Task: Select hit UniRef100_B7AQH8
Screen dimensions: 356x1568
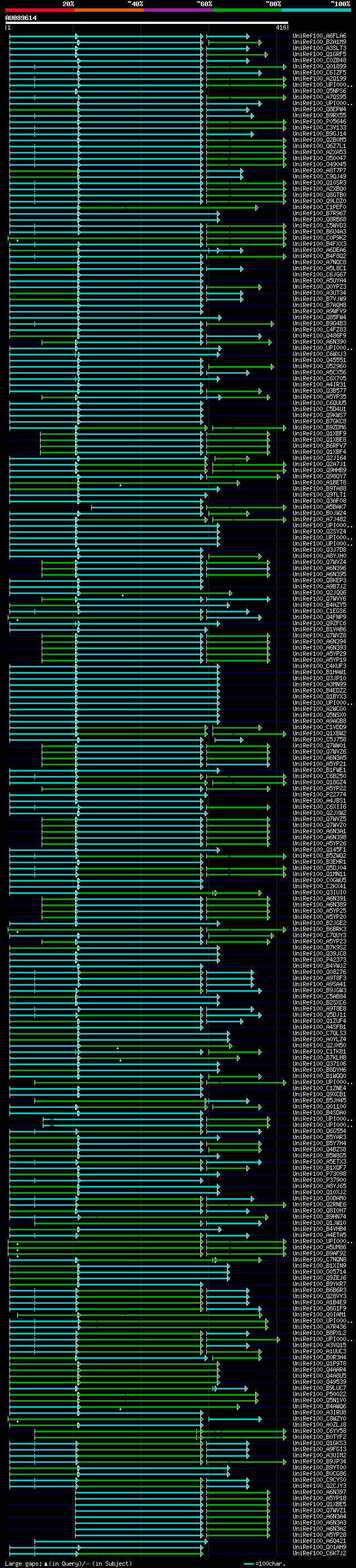Action: [319, 305]
